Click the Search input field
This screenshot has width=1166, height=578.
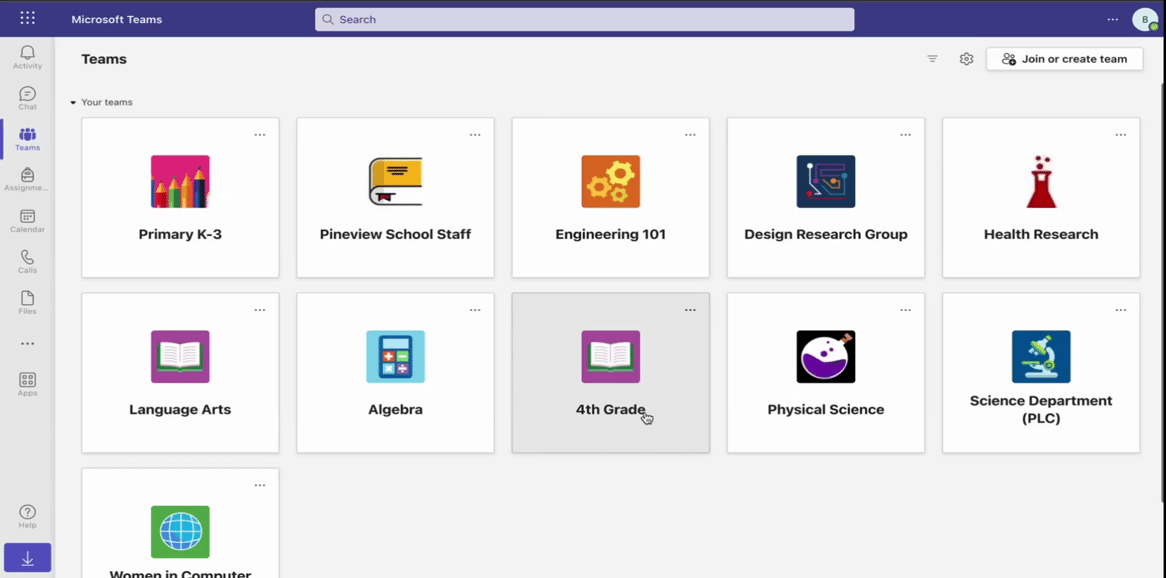(585, 19)
